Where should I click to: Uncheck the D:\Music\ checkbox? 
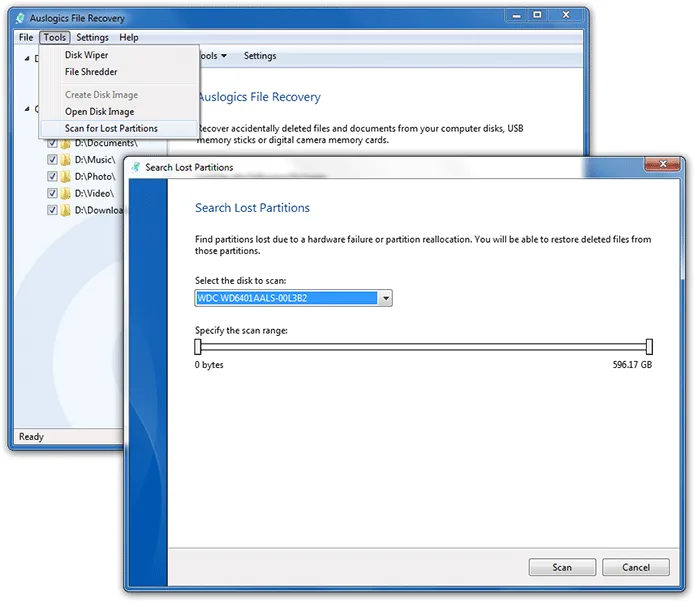pos(52,160)
